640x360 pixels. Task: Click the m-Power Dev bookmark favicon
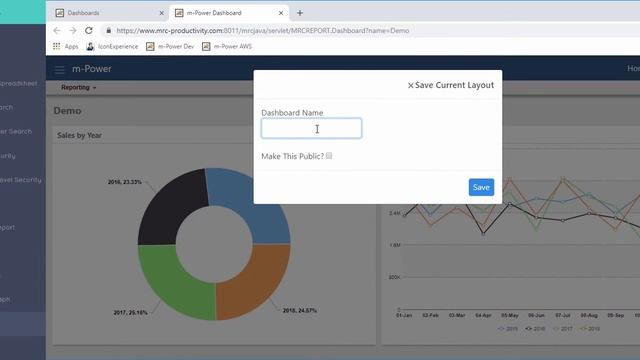[x=150, y=47]
